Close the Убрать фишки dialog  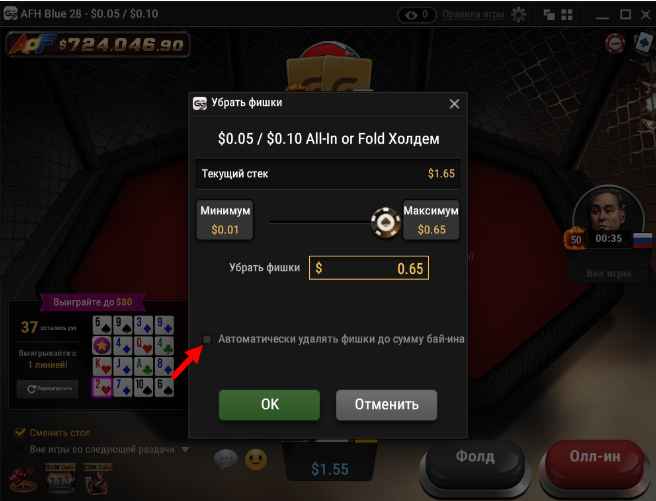pyautogui.click(x=454, y=104)
